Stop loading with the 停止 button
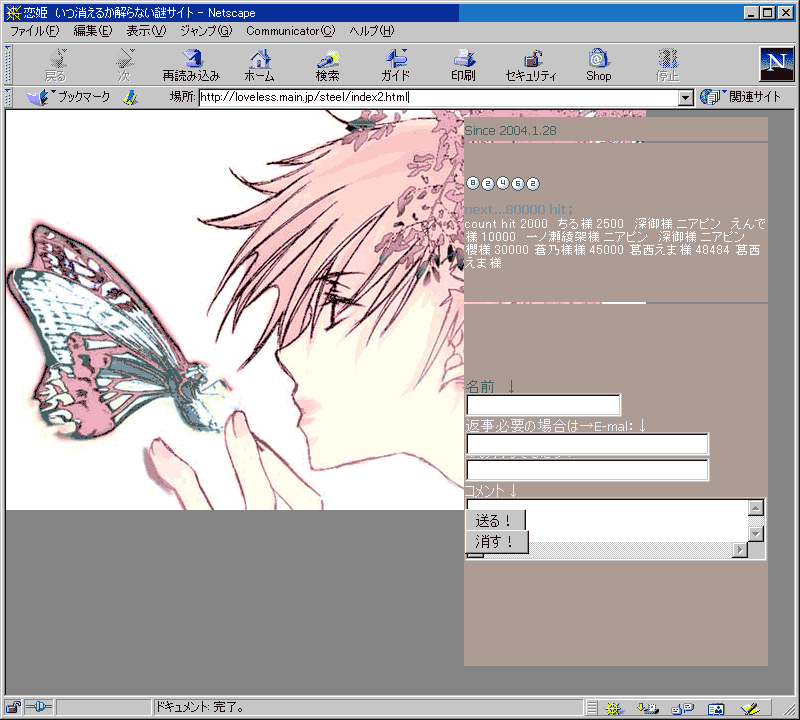 667,65
